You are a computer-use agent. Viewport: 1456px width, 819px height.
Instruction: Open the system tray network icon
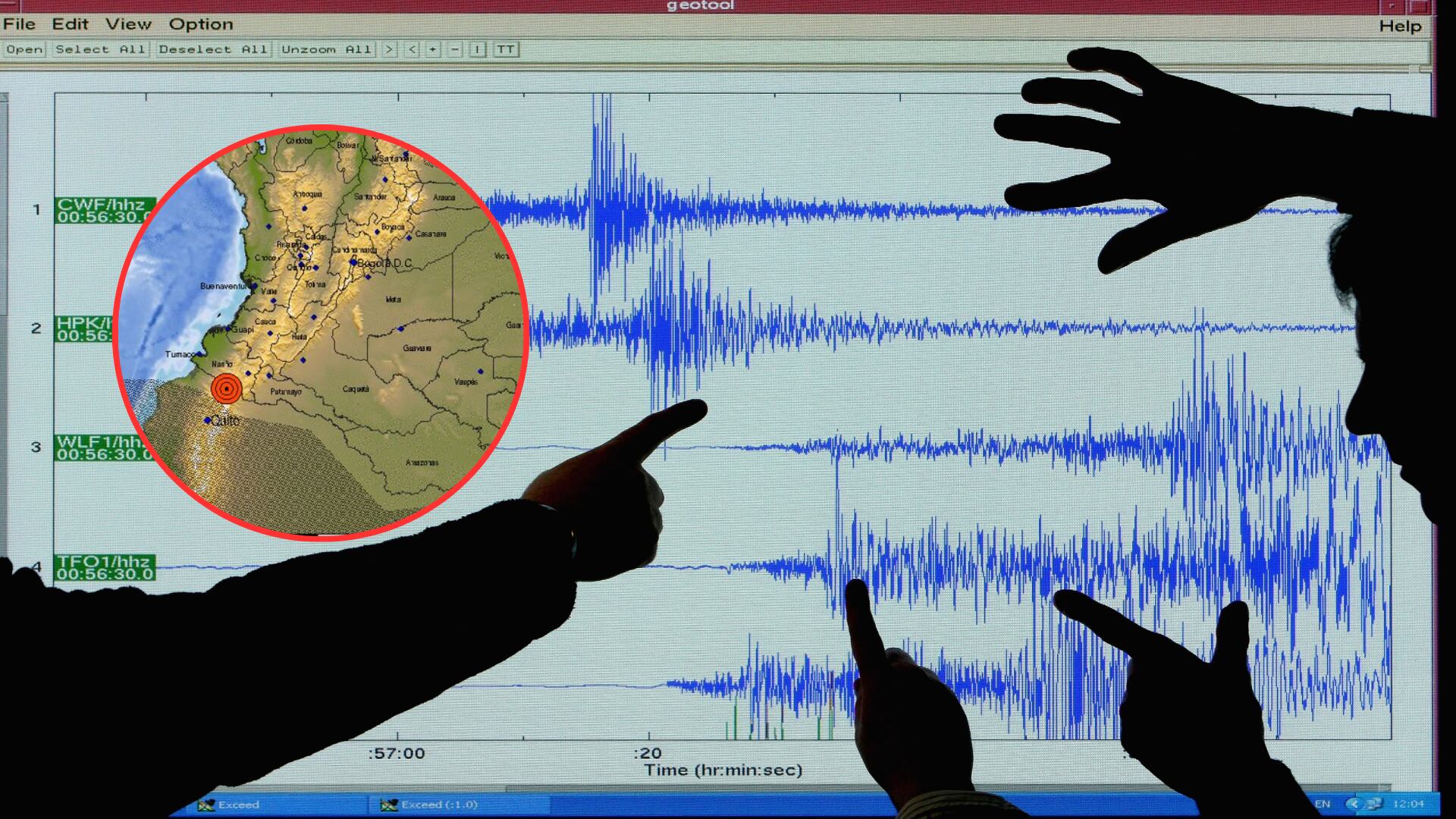[1376, 805]
